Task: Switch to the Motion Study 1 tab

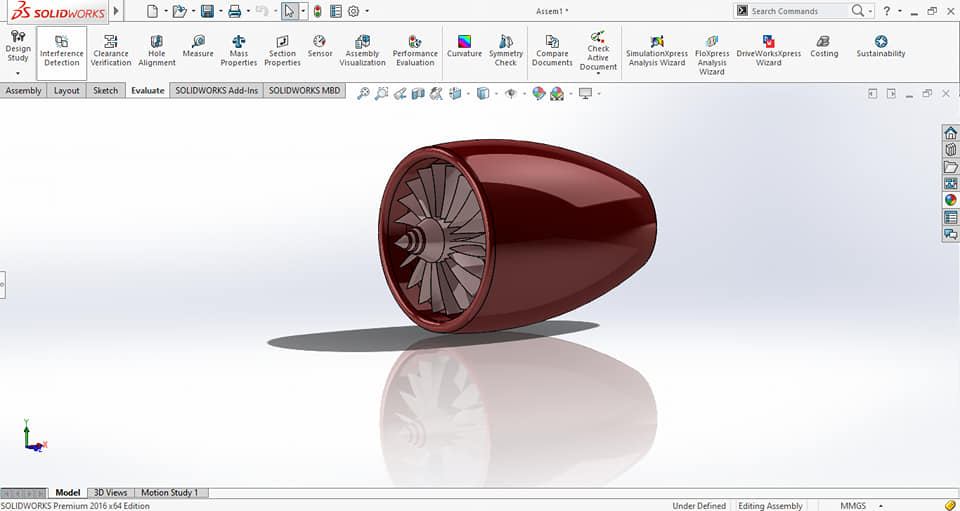Action: pos(170,493)
